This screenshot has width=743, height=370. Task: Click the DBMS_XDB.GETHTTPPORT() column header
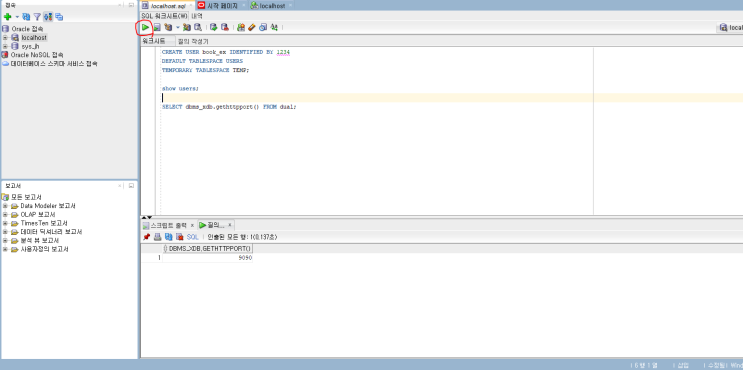pyautogui.click(x=207, y=248)
